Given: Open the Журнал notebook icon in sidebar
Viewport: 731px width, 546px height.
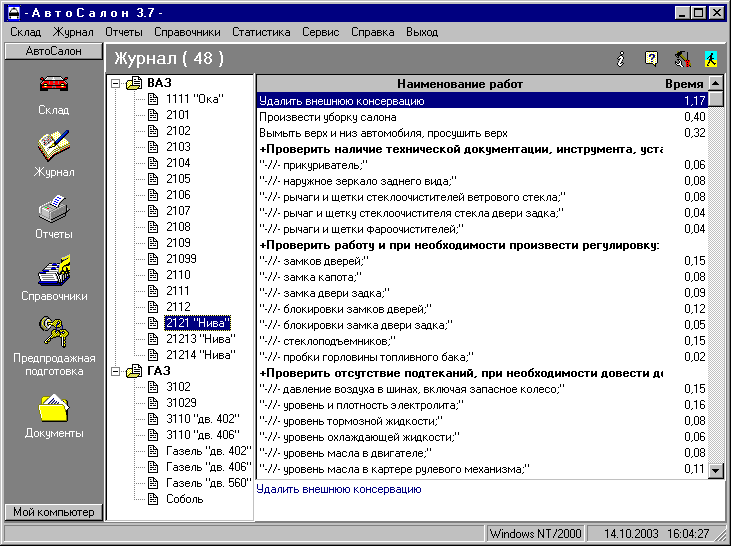Looking at the screenshot, I should coord(53,147).
